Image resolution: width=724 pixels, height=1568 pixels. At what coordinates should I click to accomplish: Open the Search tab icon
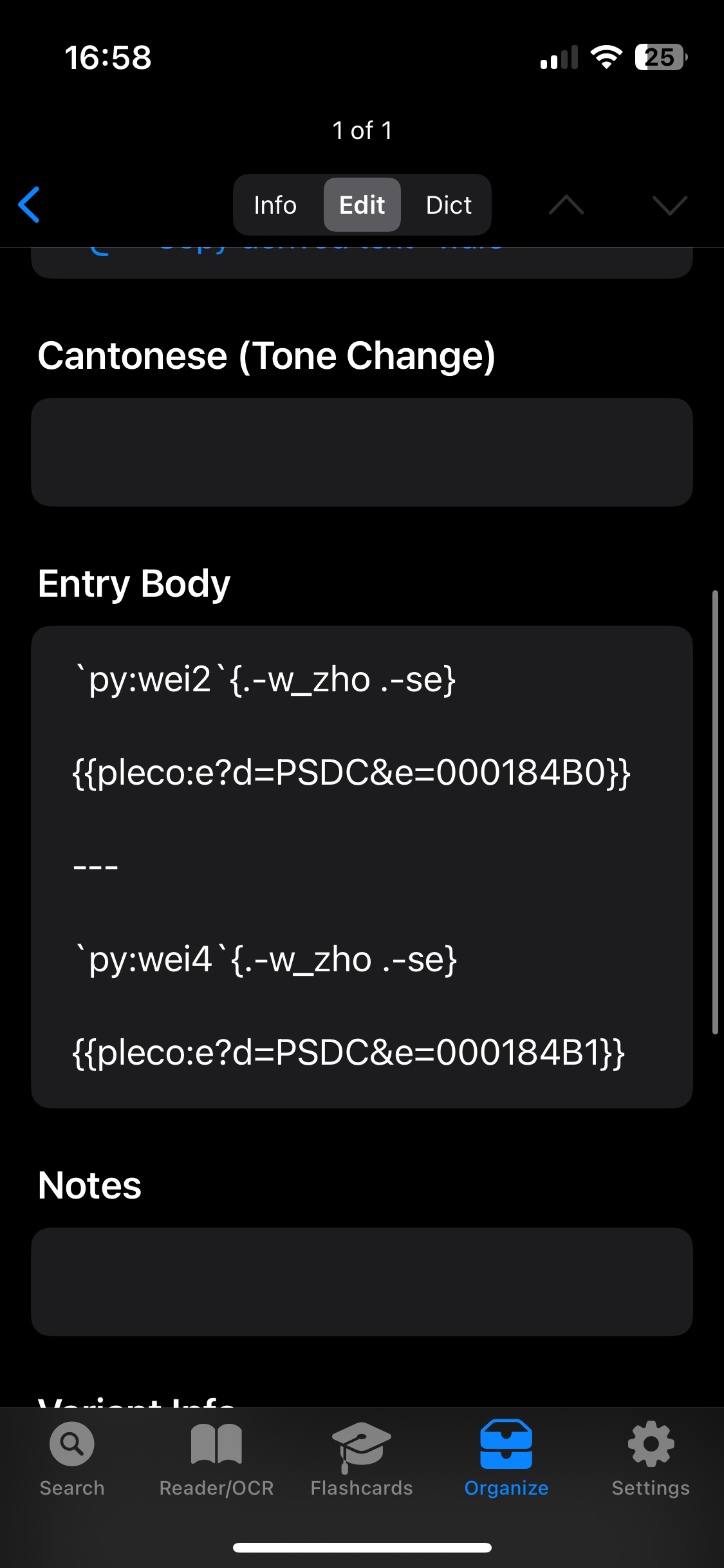click(x=72, y=1444)
